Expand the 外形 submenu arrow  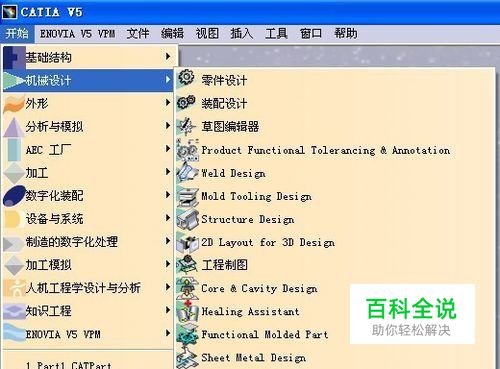coord(168,102)
